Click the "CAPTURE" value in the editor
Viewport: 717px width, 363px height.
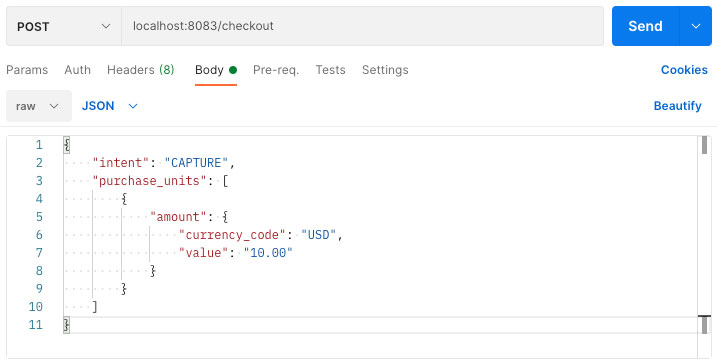click(196, 163)
